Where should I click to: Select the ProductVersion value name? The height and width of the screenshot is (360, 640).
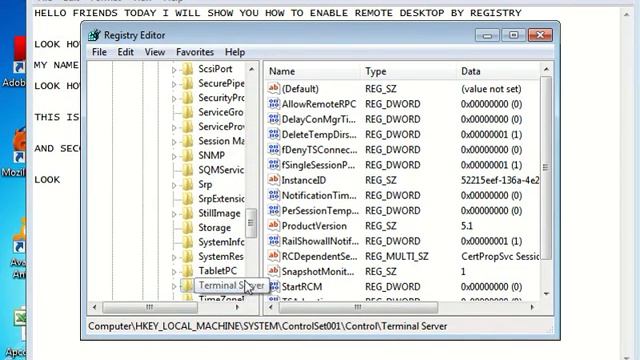click(314, 226)
